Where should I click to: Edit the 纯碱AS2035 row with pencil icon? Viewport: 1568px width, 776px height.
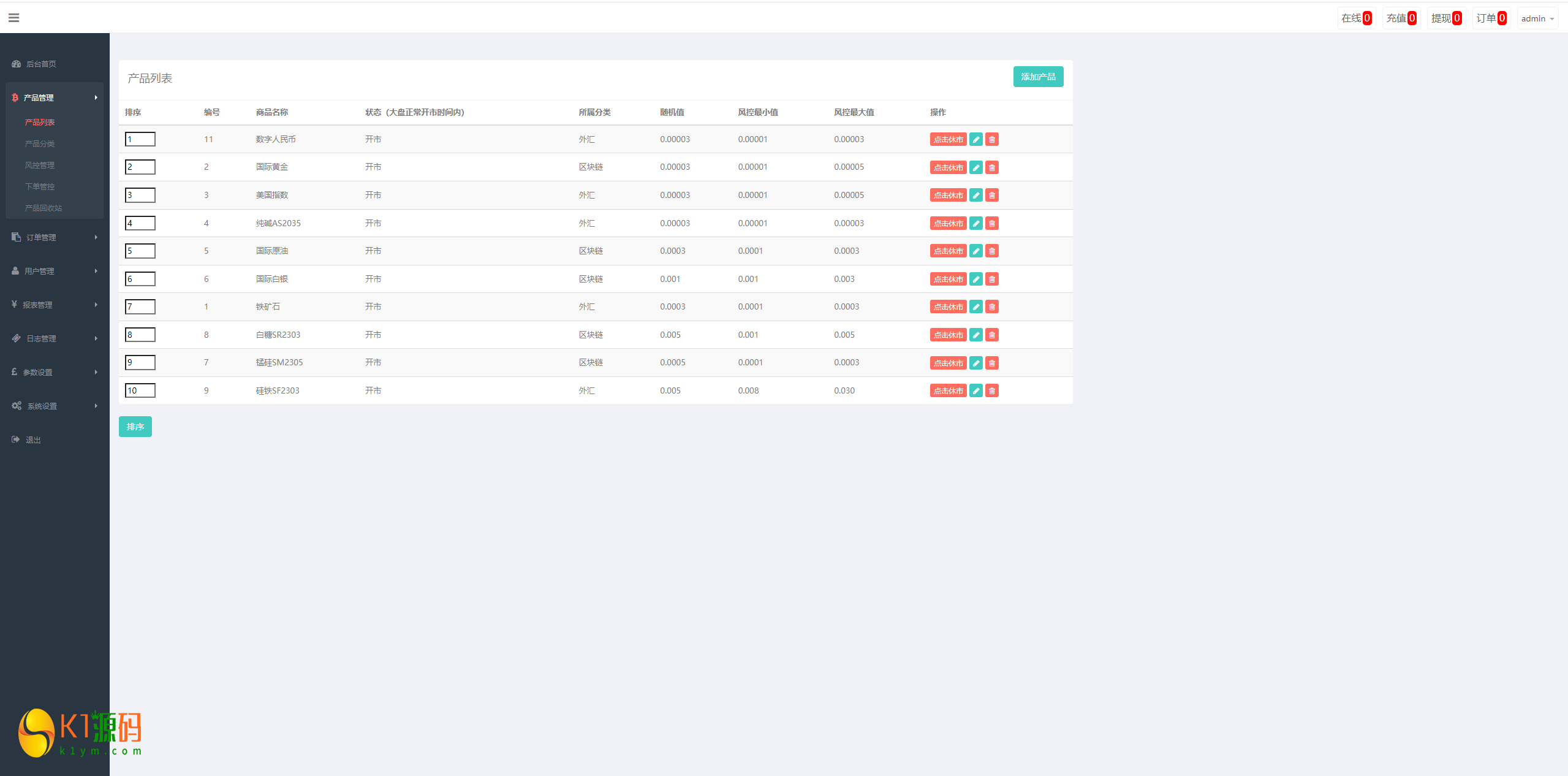pyautogui.click(x=976, y=223)
